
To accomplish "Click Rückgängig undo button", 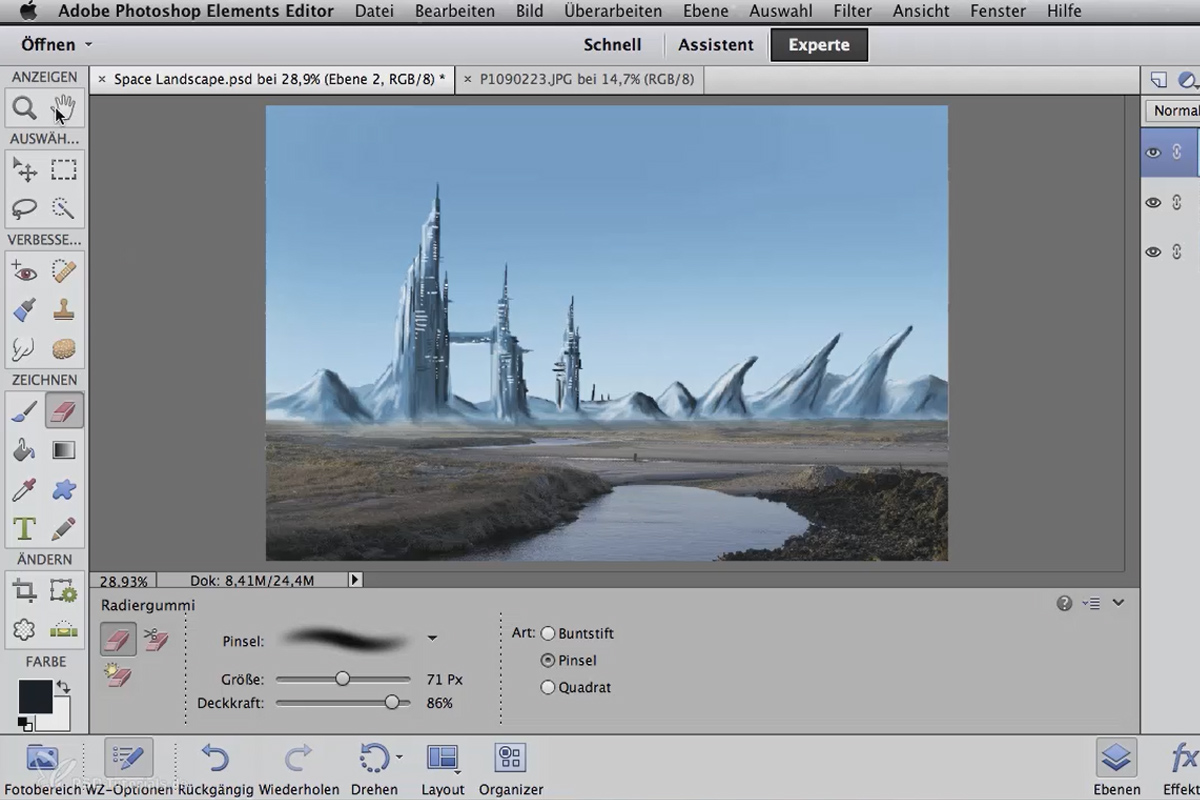I will coord(216,768).
